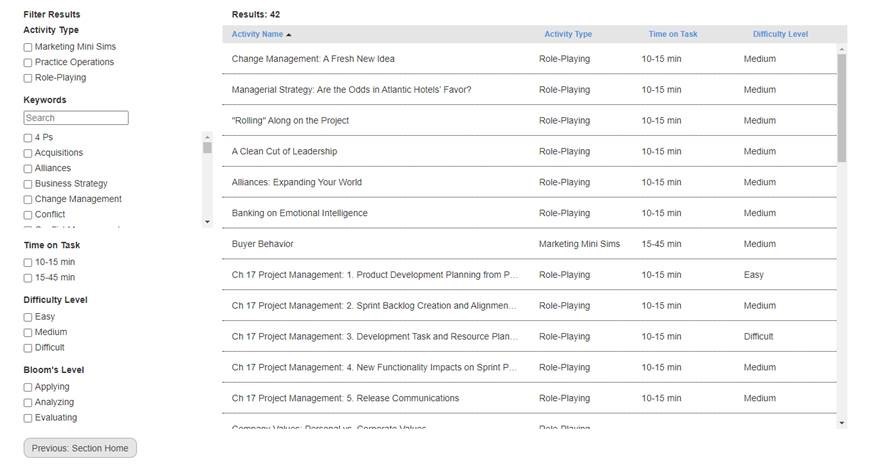This screenshot has width=871, height=470.
Task: Select the Easy difficulty checkbox
Action: (x=28, y=317)
